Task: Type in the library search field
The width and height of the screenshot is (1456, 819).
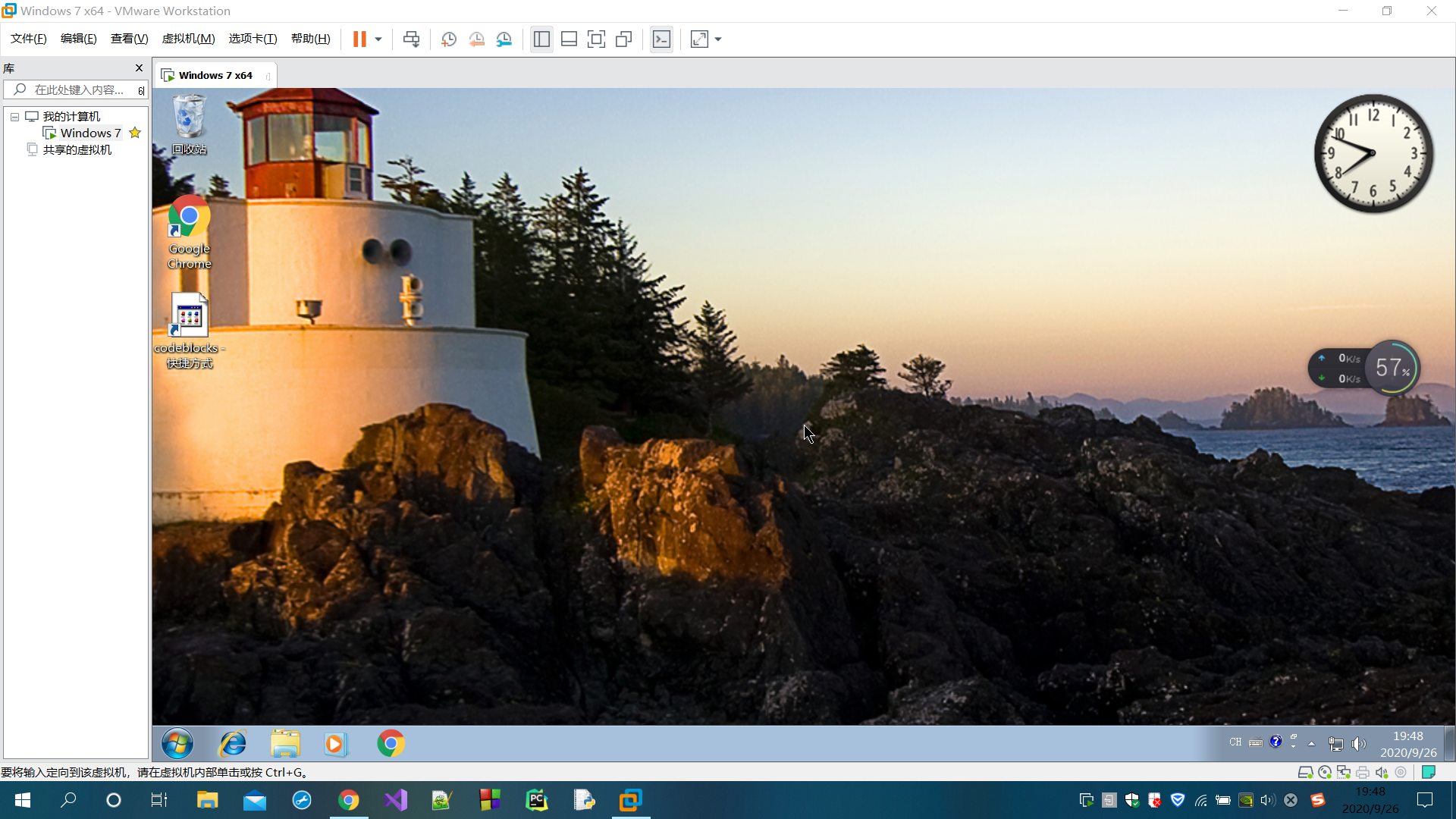Action: (79, 90)
